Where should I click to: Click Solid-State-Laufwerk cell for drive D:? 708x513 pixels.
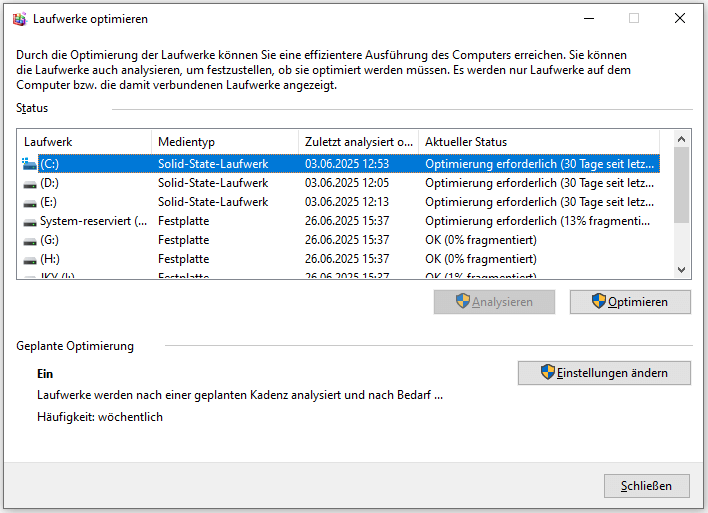pyautogui.click(x=213, y=183)
